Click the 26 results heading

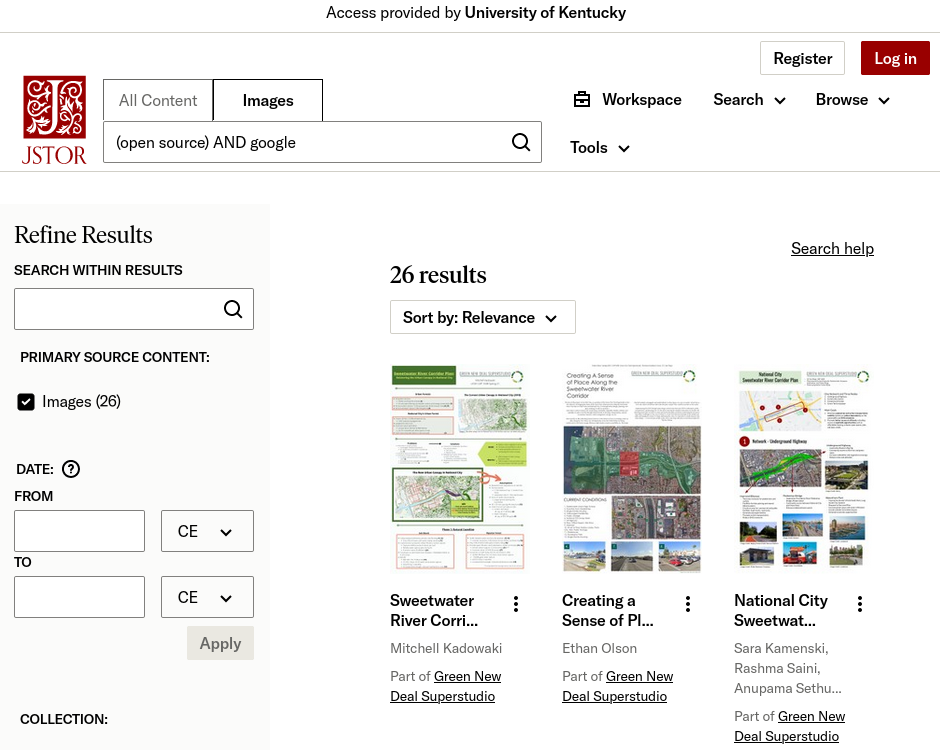(x=438, y=275)
